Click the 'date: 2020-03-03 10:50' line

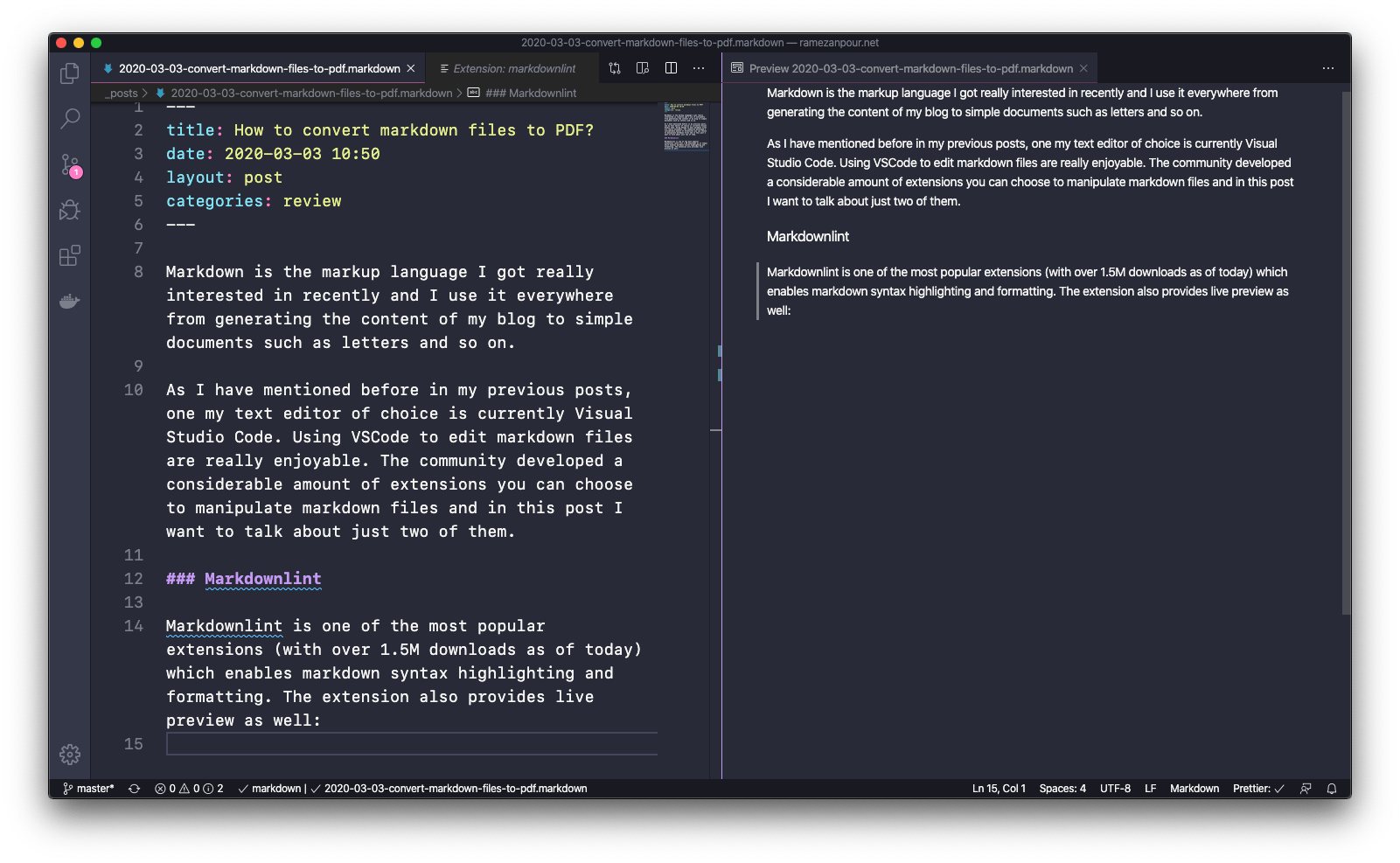pos(273,154)
